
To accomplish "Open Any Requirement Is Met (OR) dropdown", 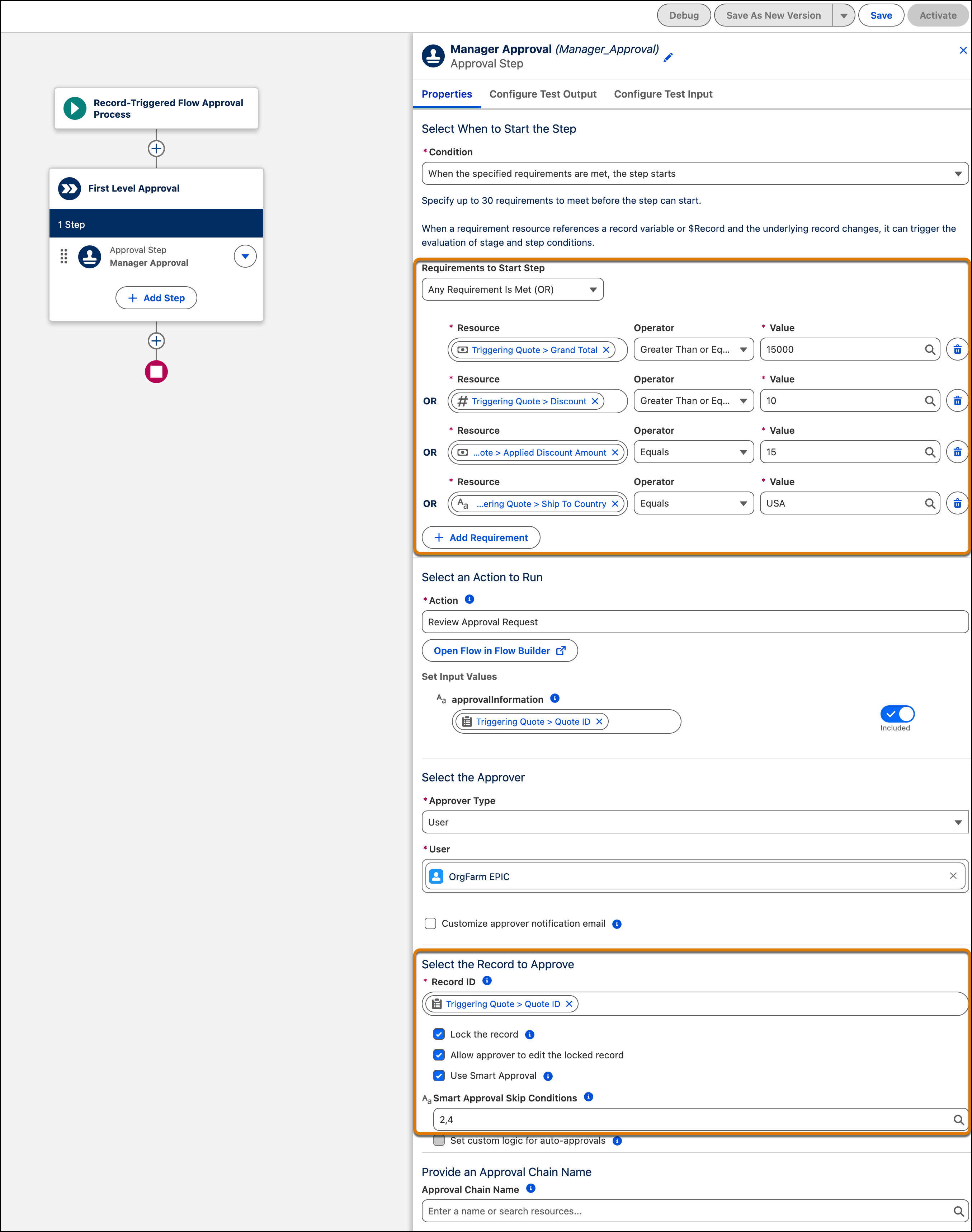I will [512, 289].
